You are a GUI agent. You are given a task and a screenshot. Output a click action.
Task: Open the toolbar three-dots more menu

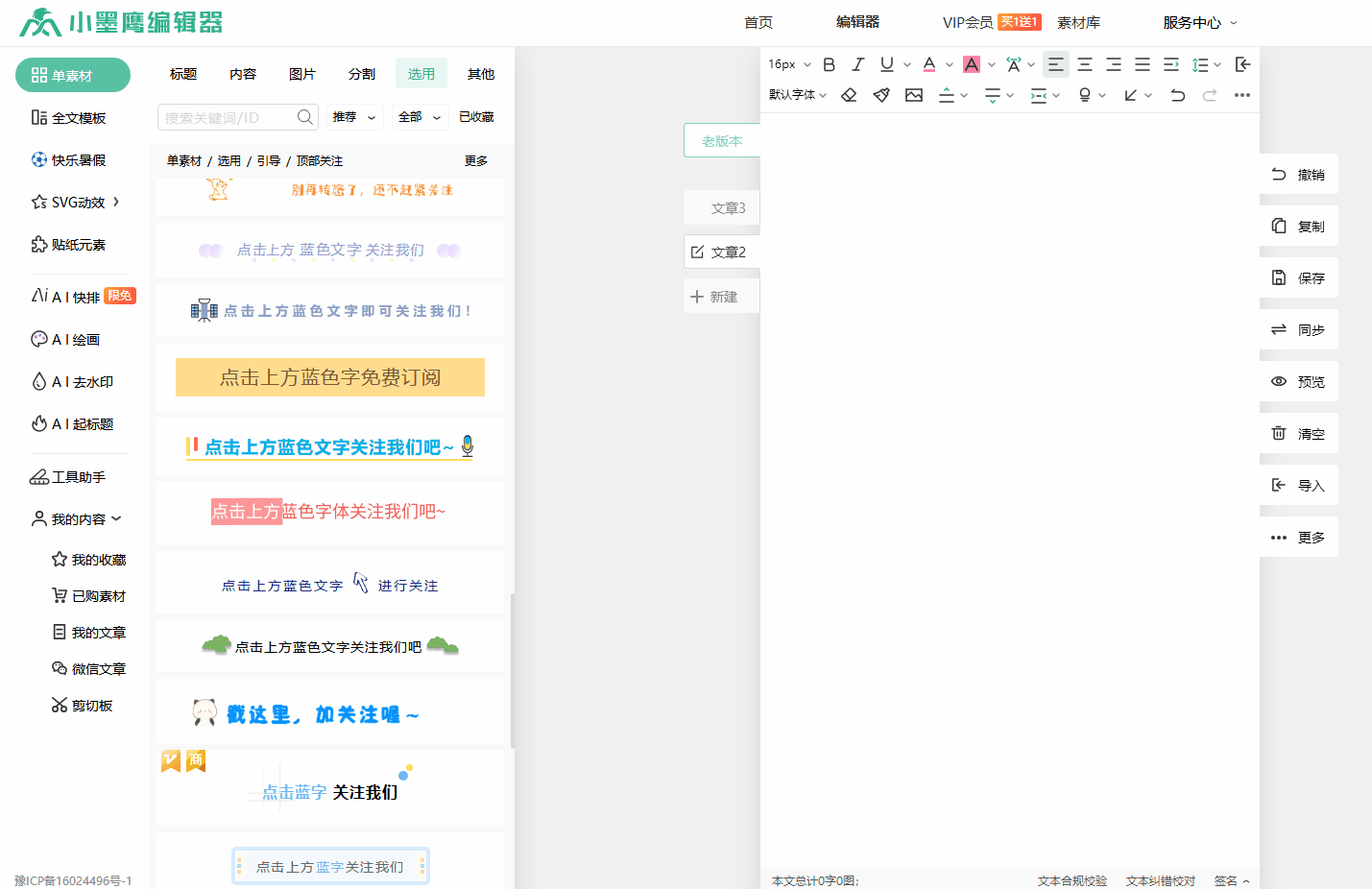coord(1242,95)
